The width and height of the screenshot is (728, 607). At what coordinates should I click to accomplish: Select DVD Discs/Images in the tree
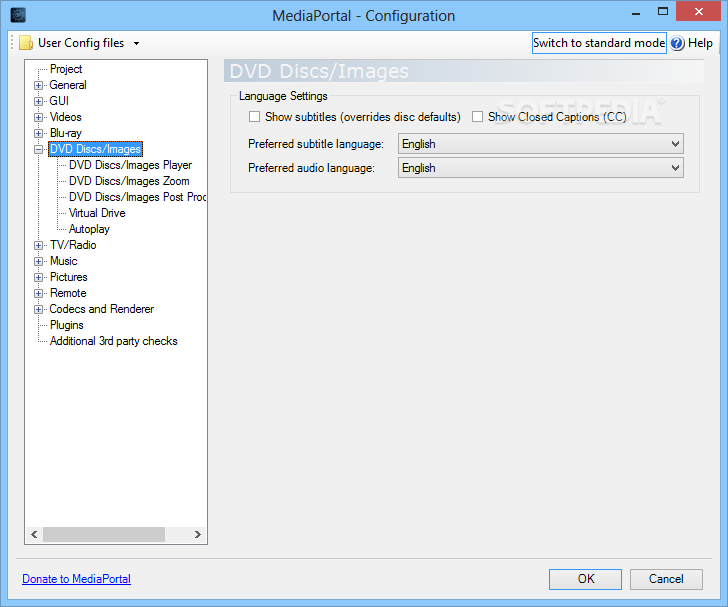click(x=95, y=149)
